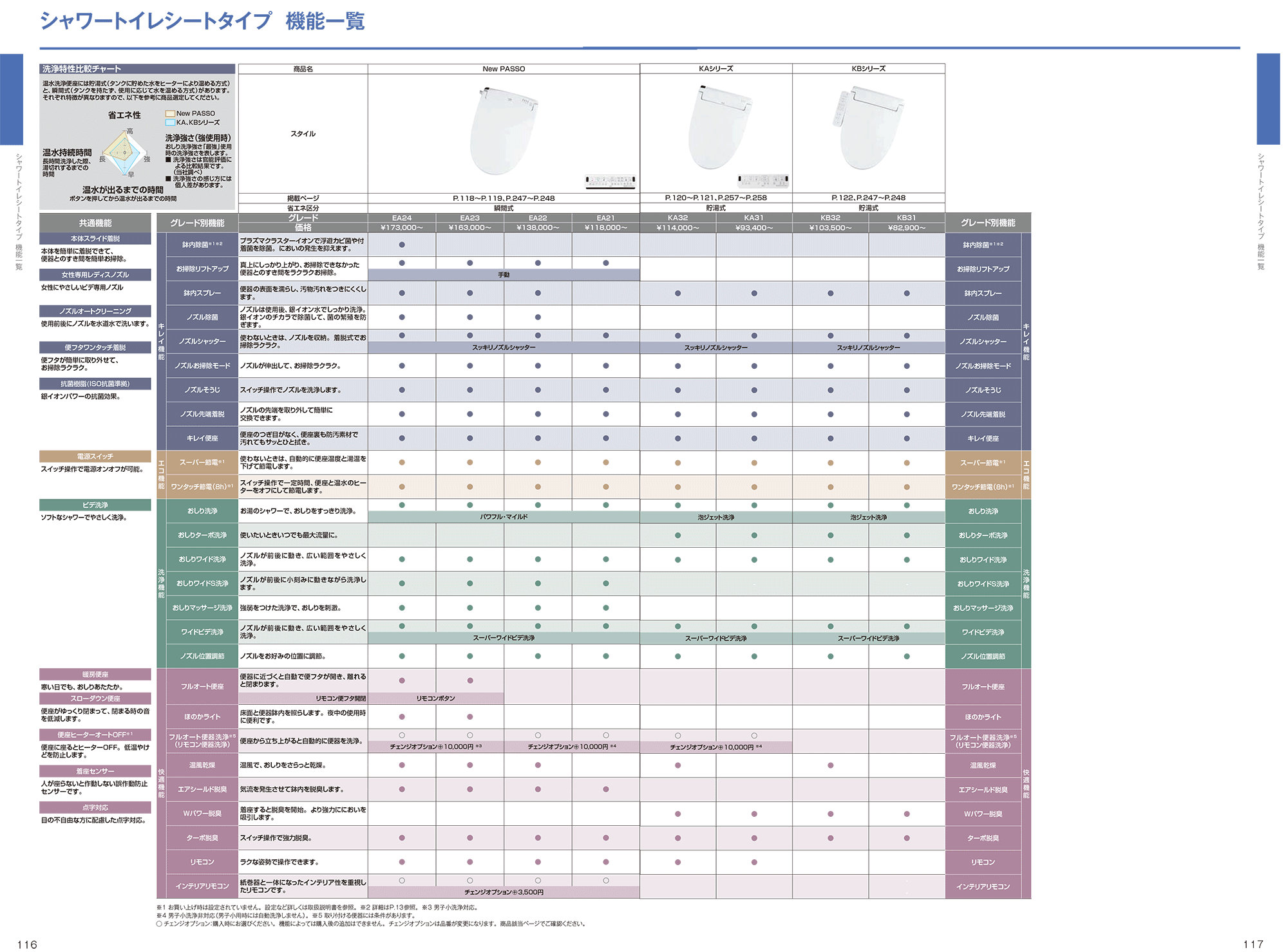The width and height of the screenshot is (1288, 952).
Task: Click the page number 116
Action: click(27, 944)
